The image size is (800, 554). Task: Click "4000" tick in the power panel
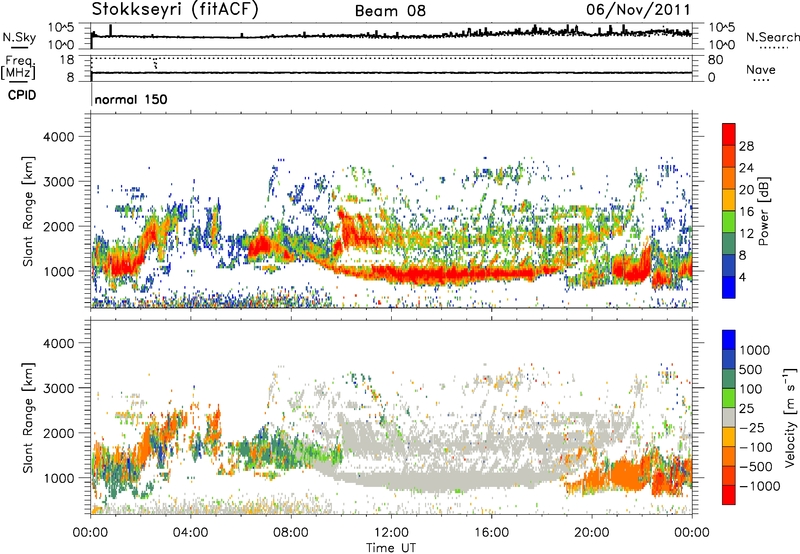59,137
